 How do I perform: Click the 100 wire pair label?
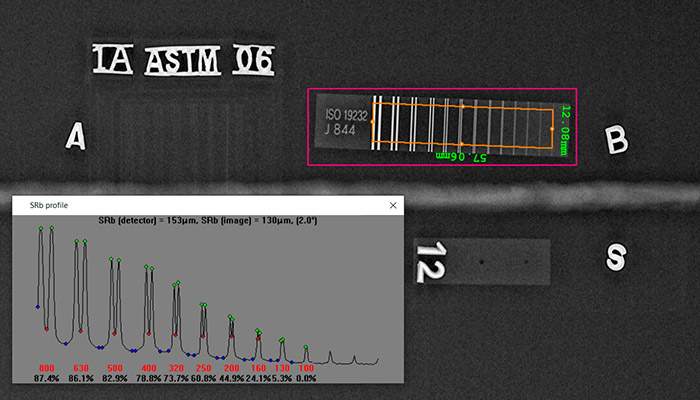(306, 368)
